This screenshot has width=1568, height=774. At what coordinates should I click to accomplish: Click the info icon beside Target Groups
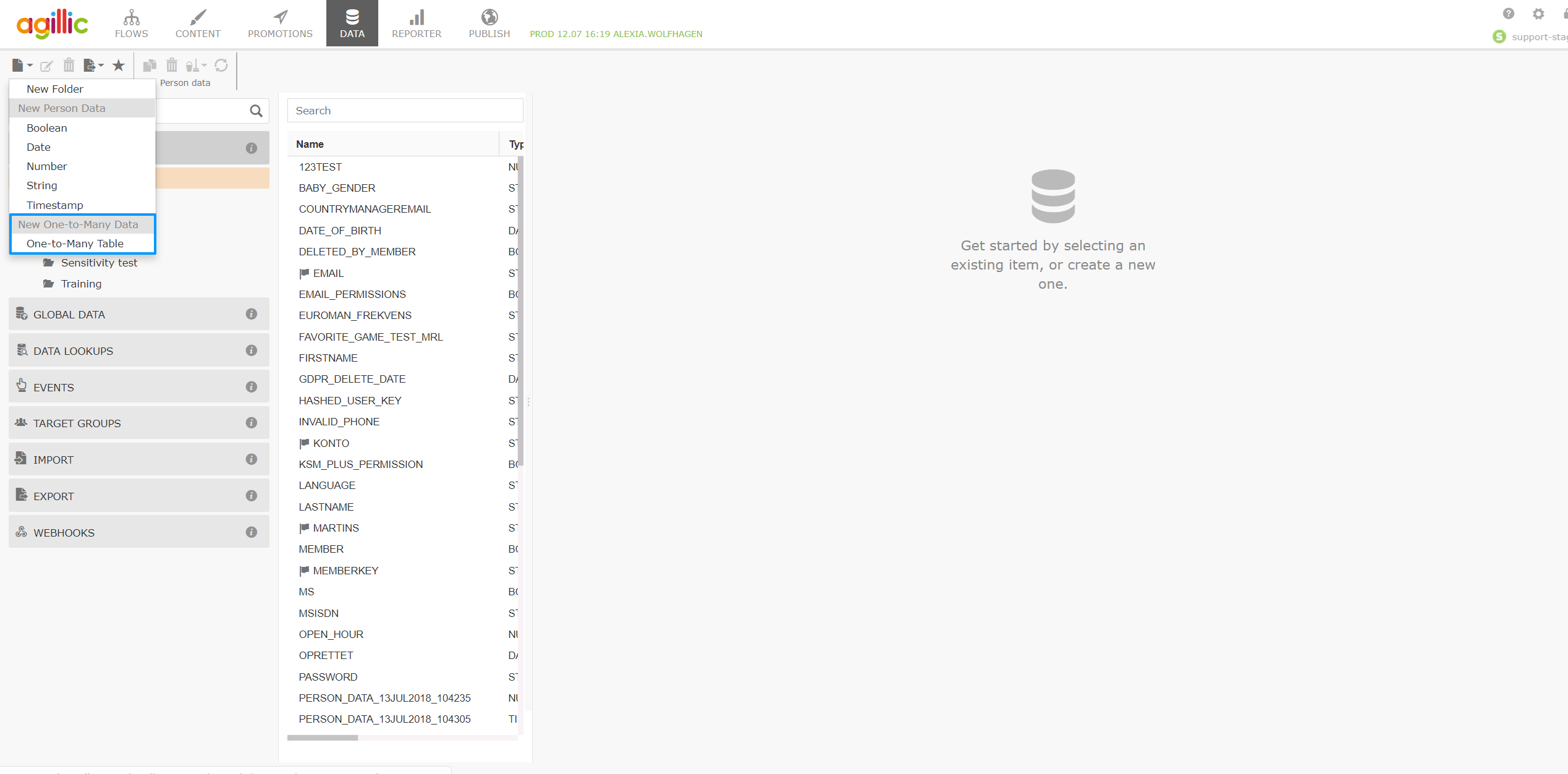point(251,423)
